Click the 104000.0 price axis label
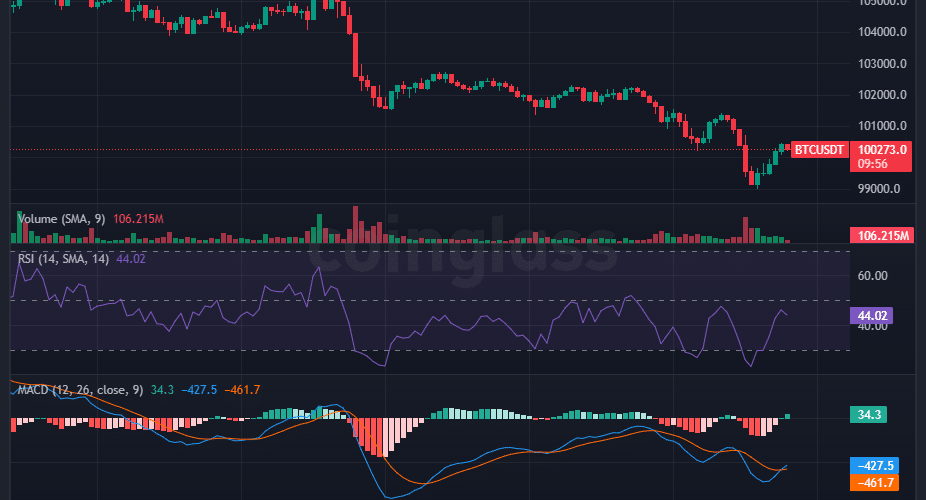This screenshot has height=500, width=926. 882,32
